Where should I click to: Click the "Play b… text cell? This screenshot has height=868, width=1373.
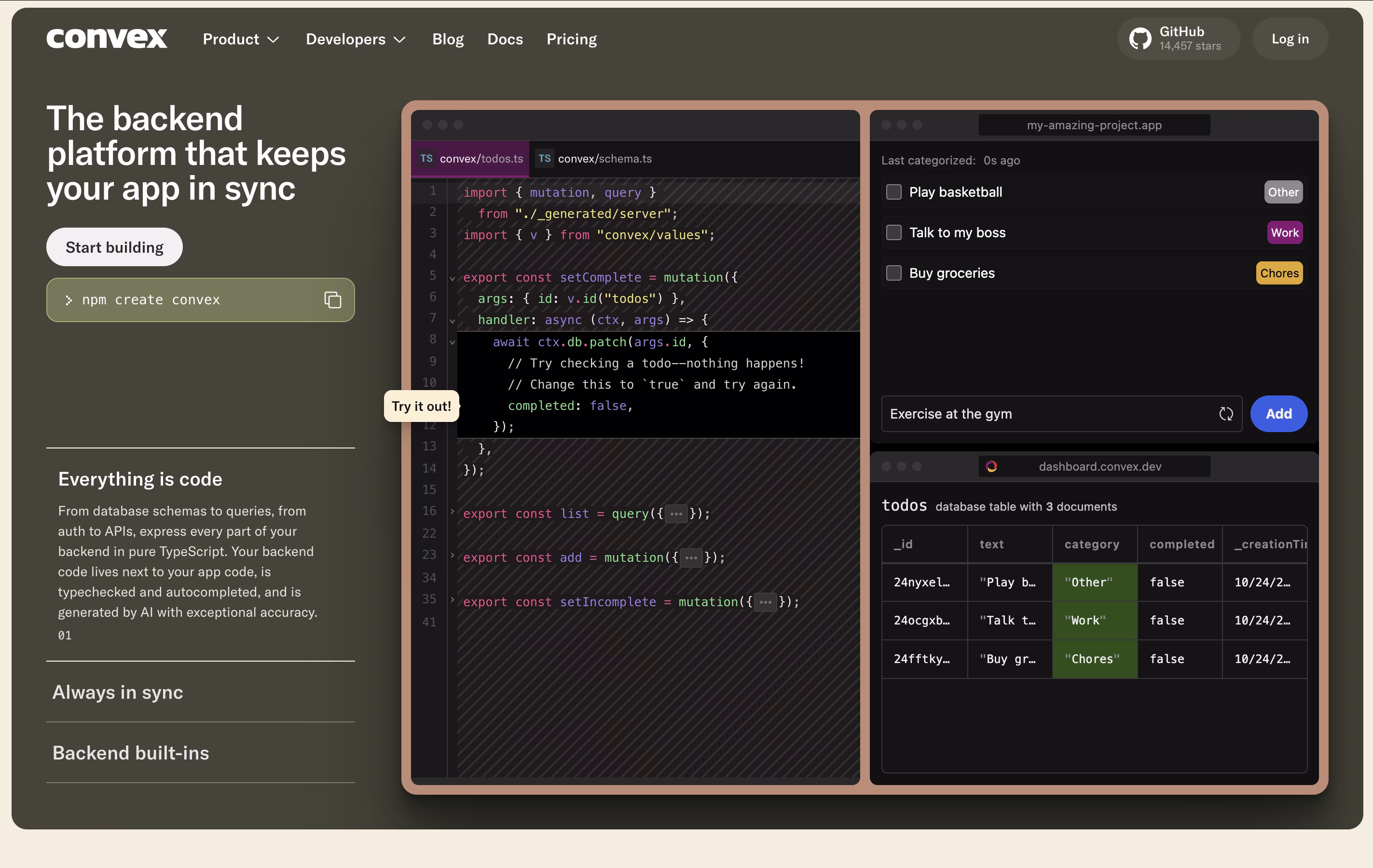[1010, 582]
